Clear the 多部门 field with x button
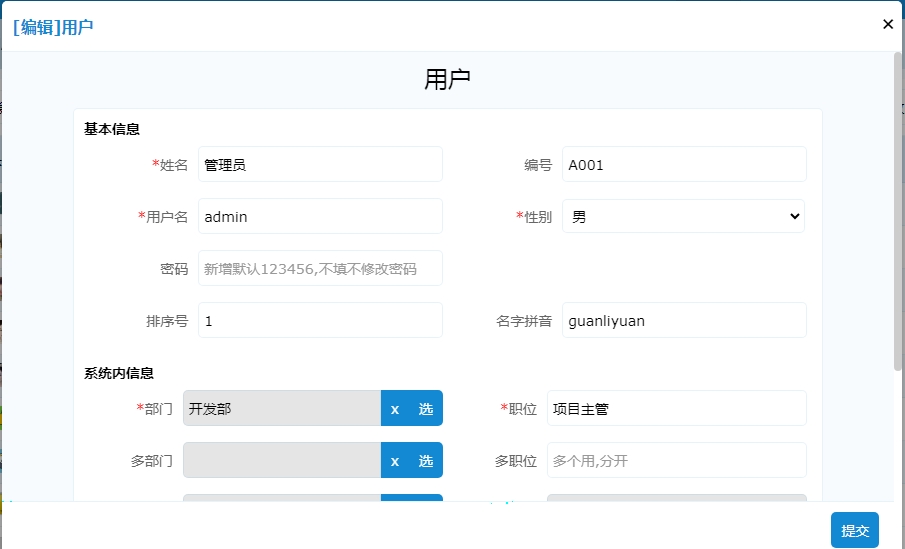The height and width of the screenshot is (549, 905). 395,461
